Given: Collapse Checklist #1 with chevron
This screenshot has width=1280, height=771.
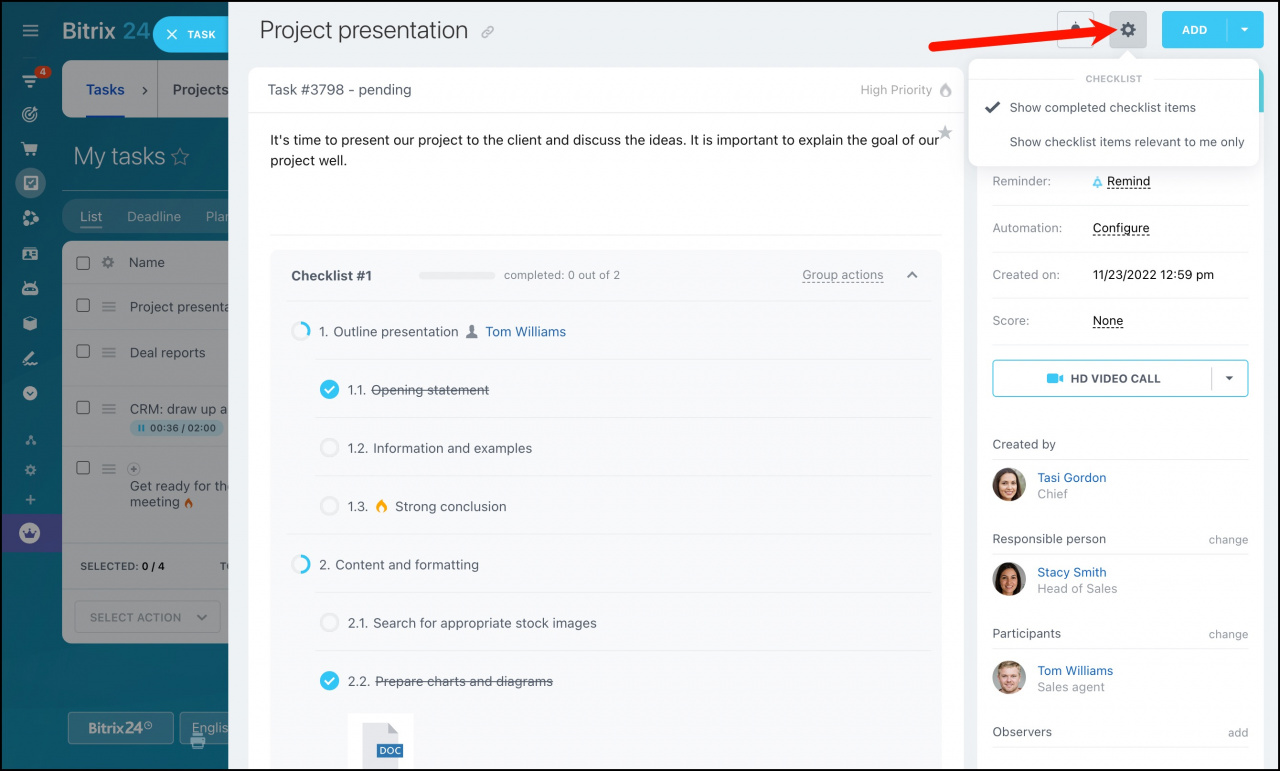Looking at the screenshot, I should [912, 275].
